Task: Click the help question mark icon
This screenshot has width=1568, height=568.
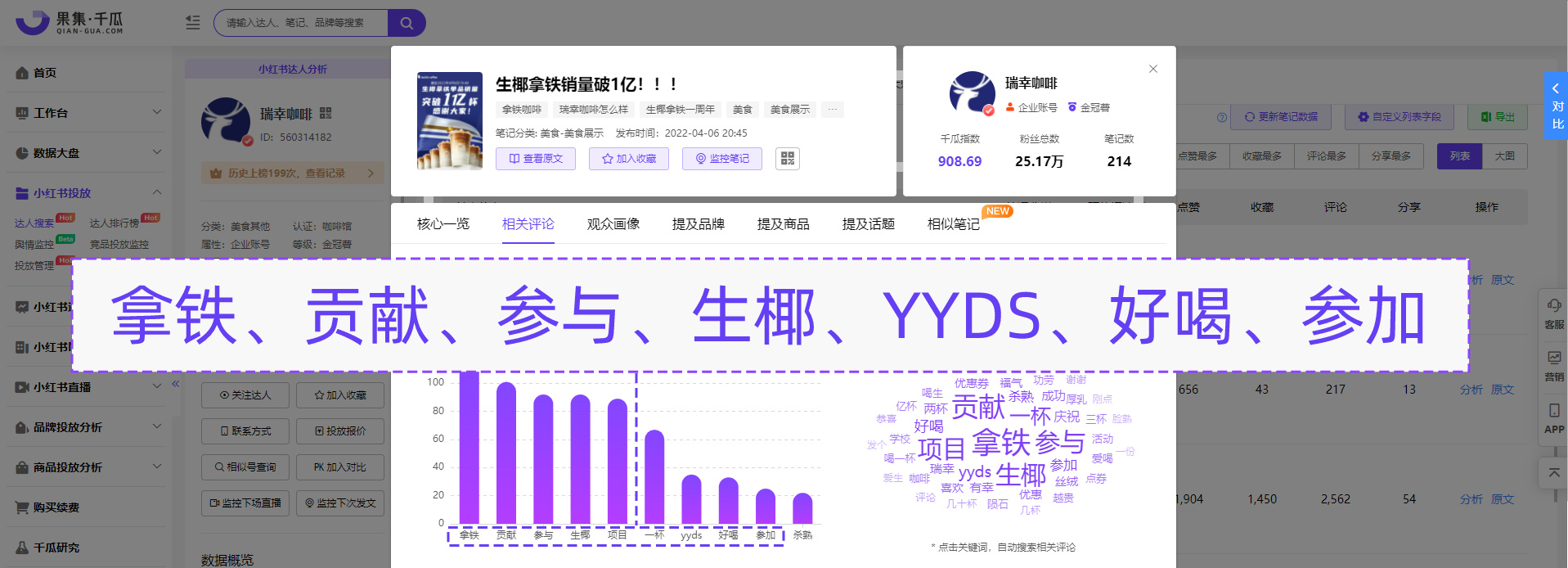Action: [x=1222, y=117]
